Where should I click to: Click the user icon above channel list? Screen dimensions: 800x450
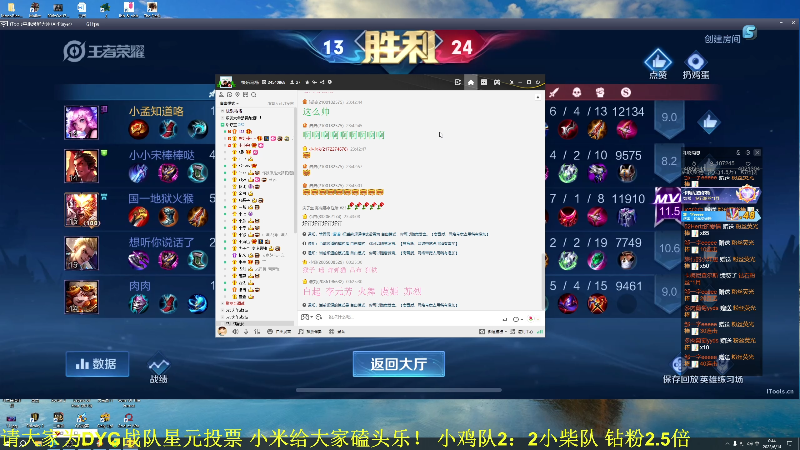(x=221, y=95)
